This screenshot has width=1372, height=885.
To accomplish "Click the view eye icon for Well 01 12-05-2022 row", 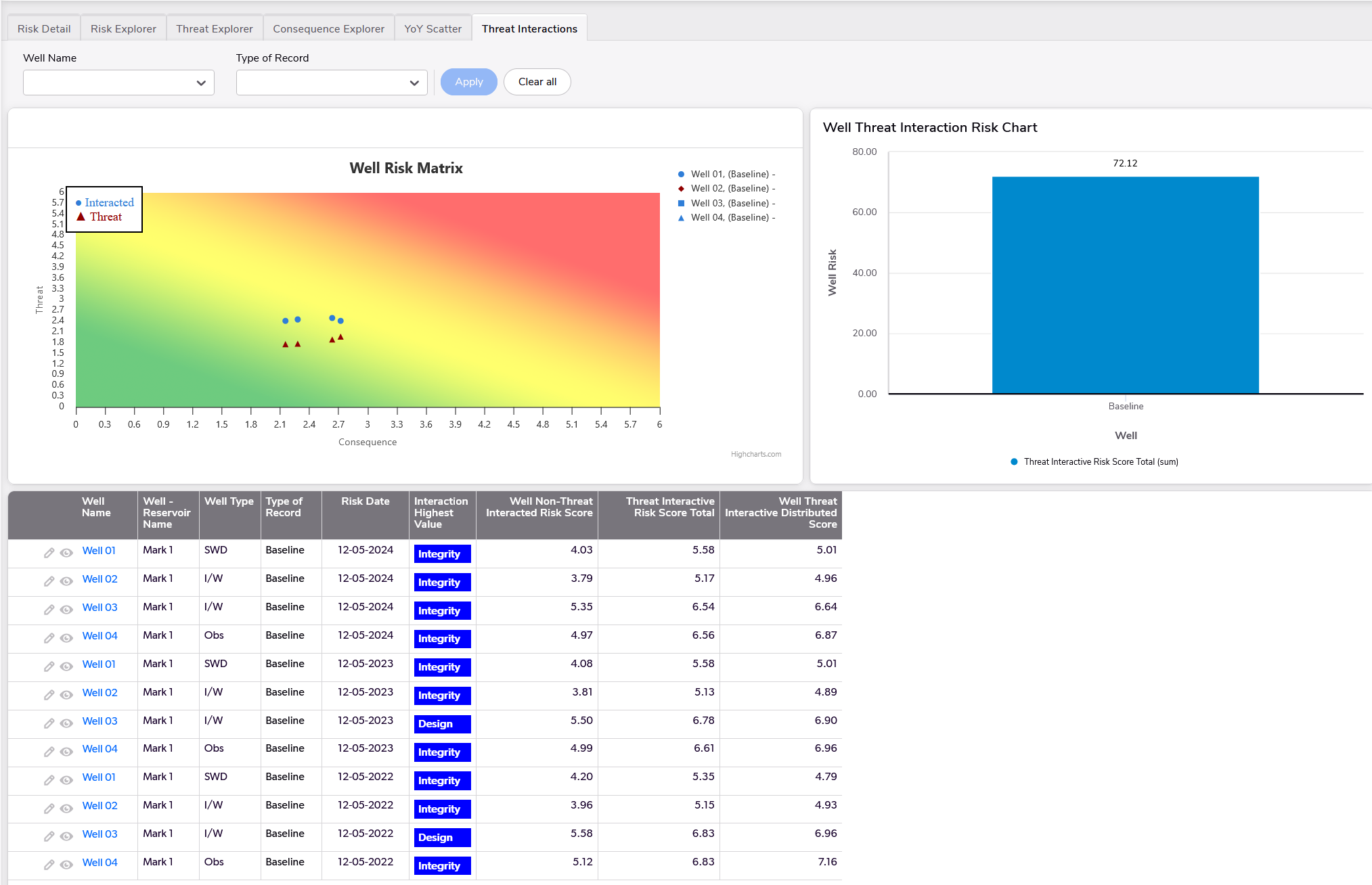I will point(66,780).
